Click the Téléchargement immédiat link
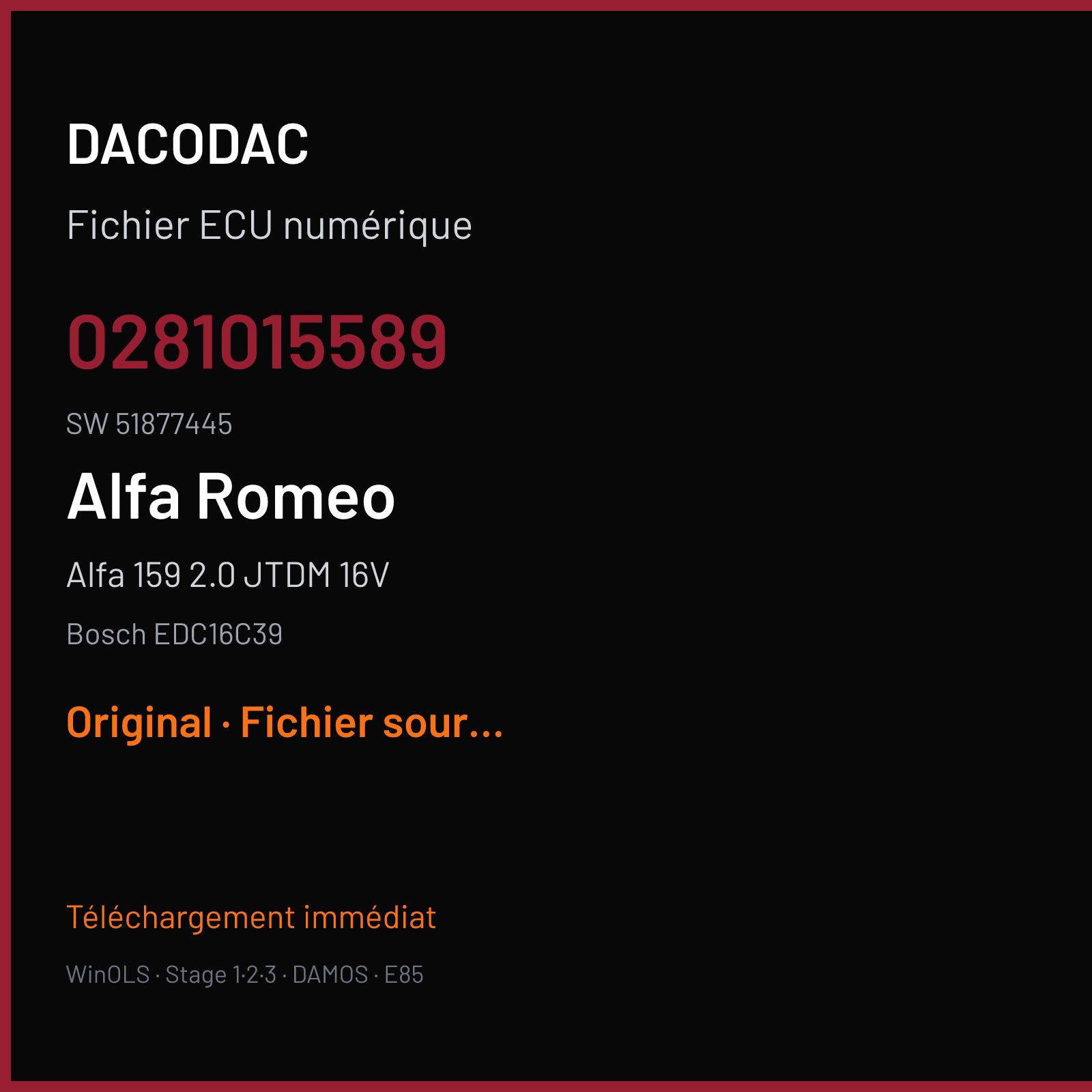The image size is (1092, 1092). (251, 917)
